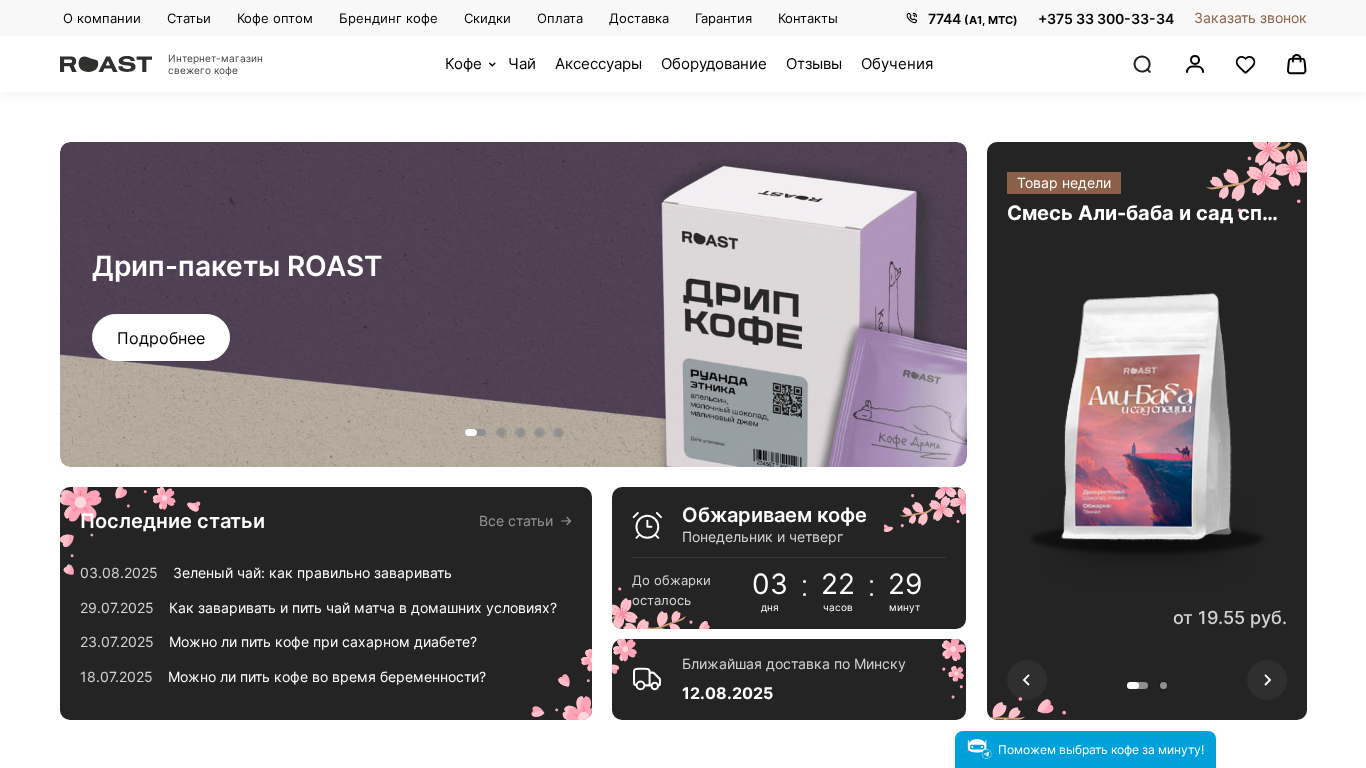
Task: Open the Гарантия page
Action: [724, 18]
